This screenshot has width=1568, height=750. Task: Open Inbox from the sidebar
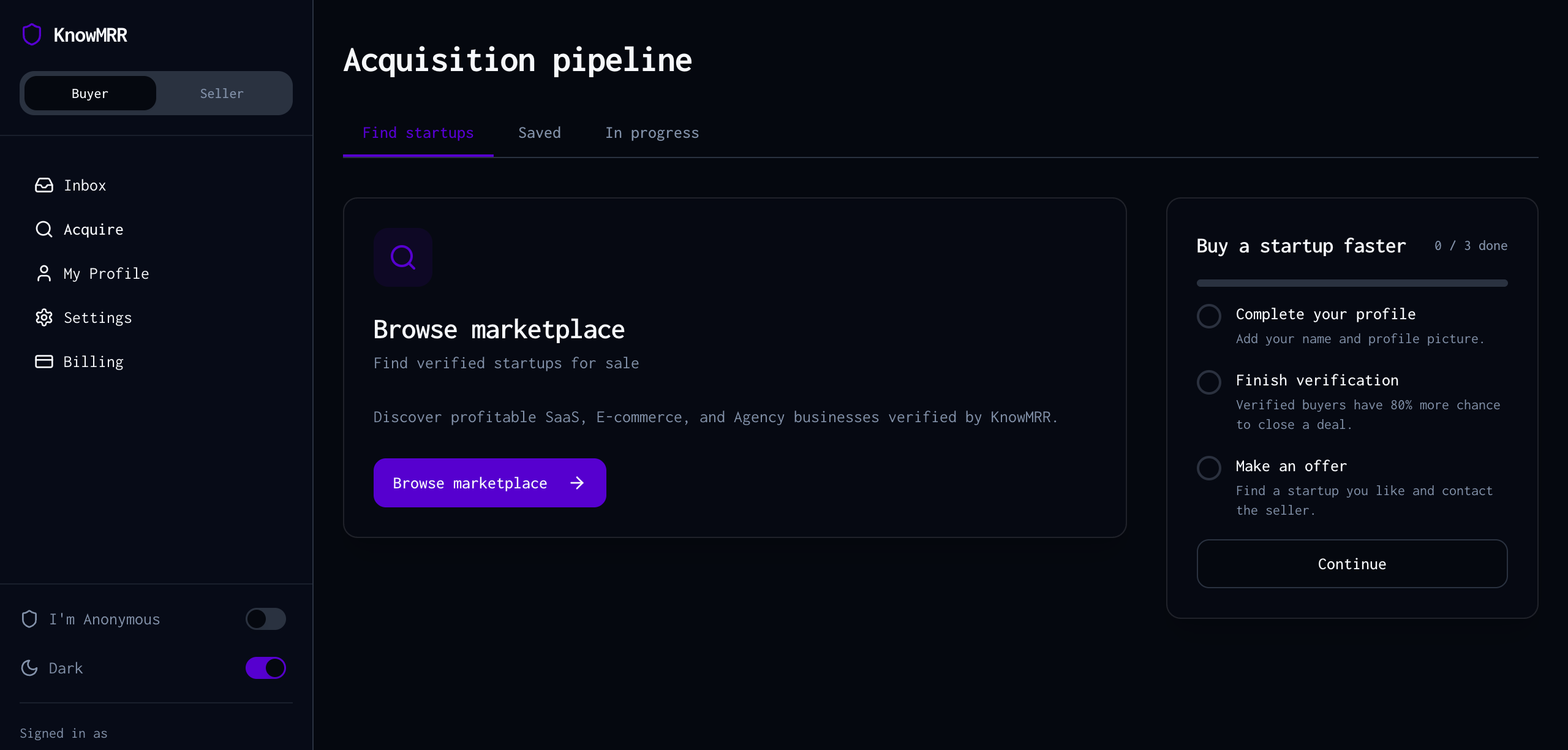(x=156, y=185)
